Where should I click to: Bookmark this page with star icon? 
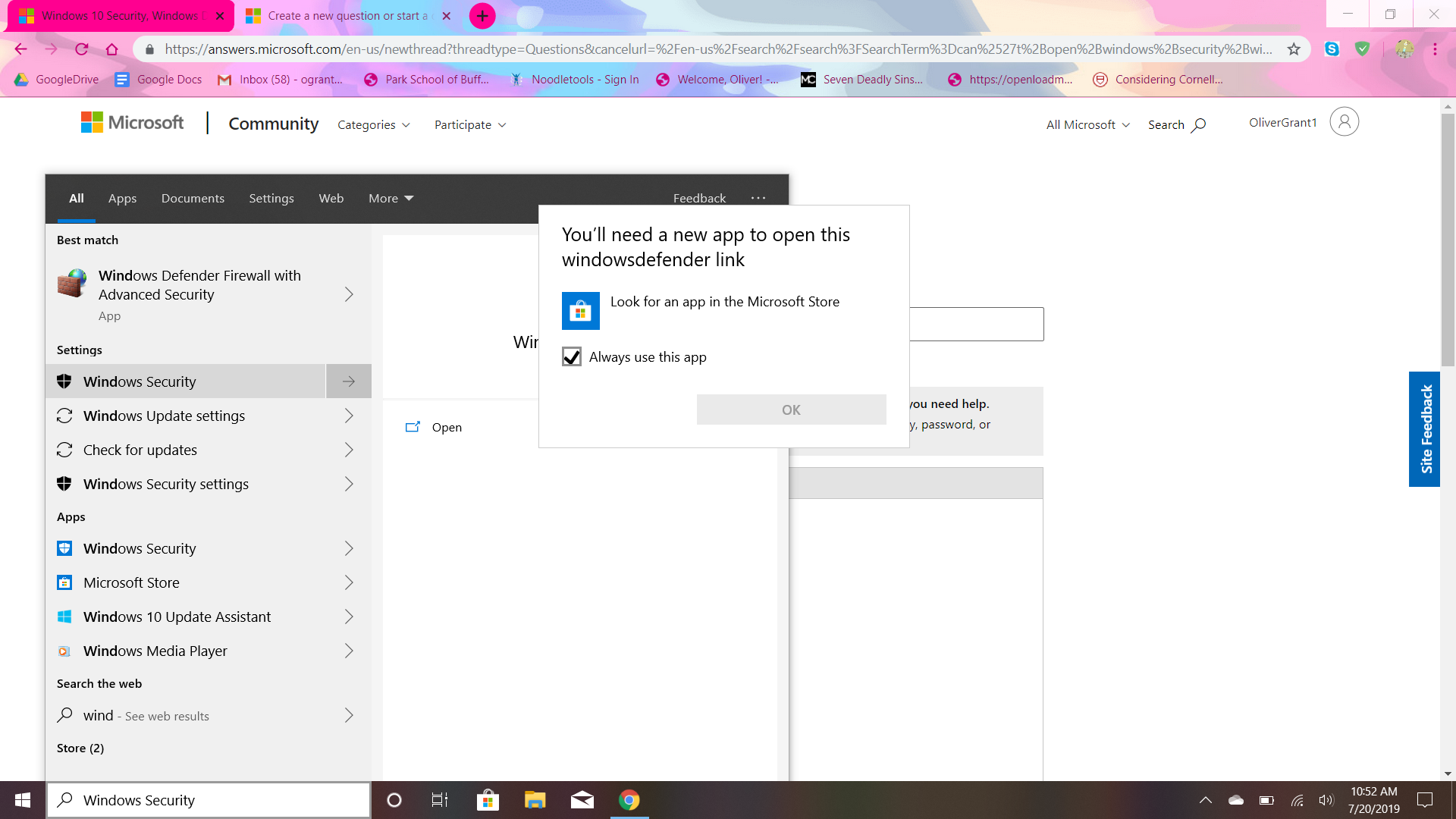1294,49
